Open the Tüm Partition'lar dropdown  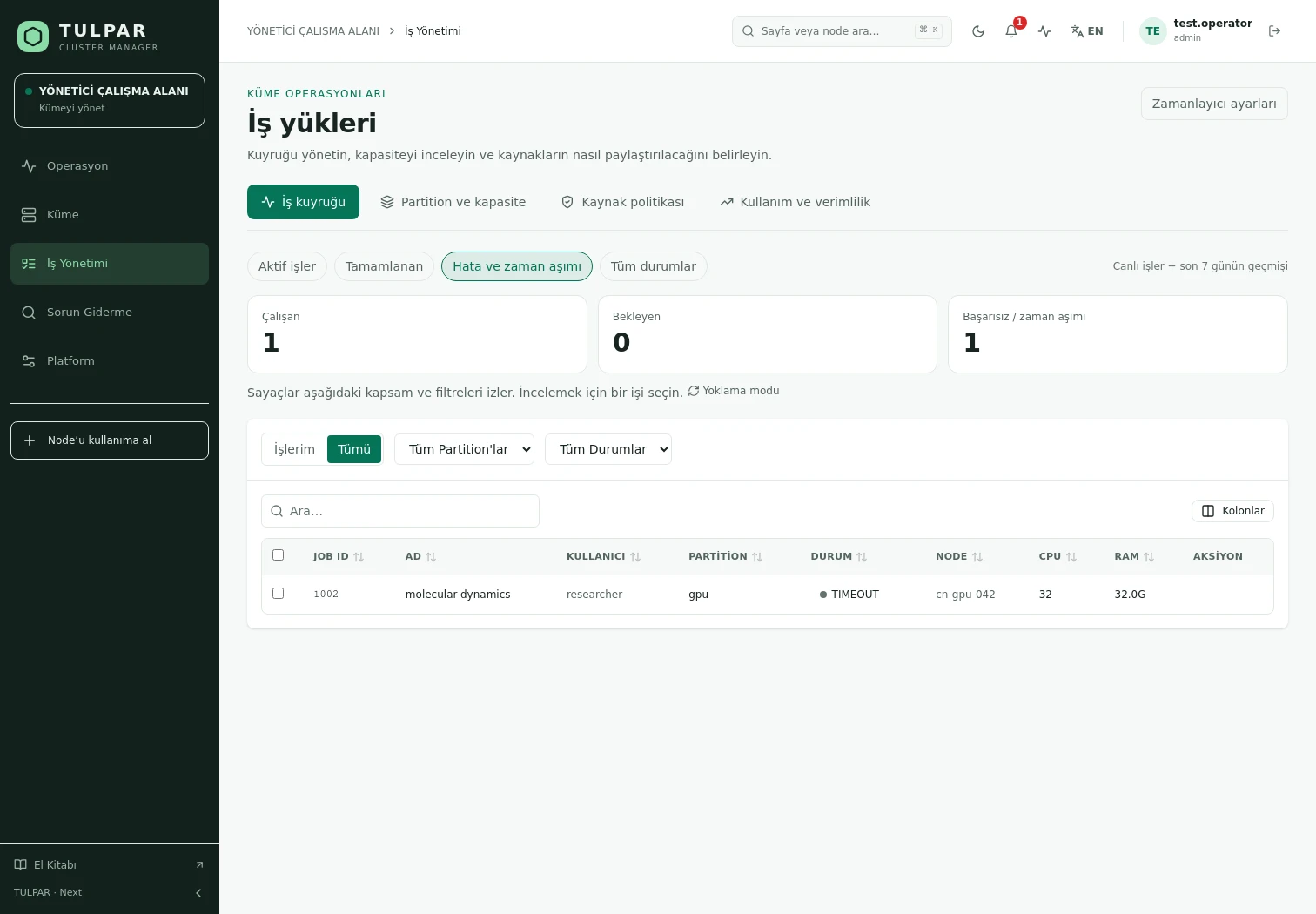pos(464,449)
